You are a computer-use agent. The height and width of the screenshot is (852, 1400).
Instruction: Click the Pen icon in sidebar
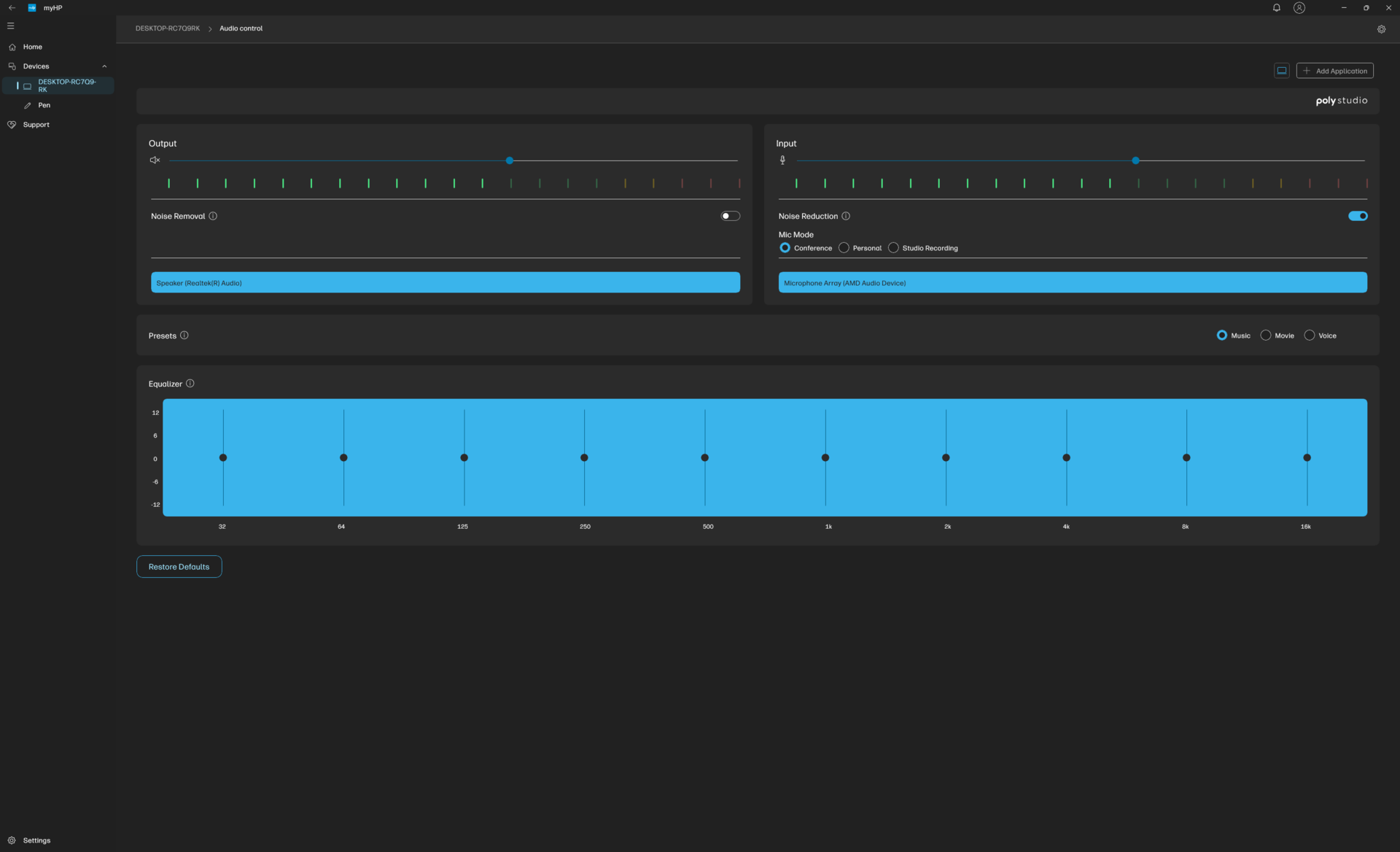[x=28, y=106]
